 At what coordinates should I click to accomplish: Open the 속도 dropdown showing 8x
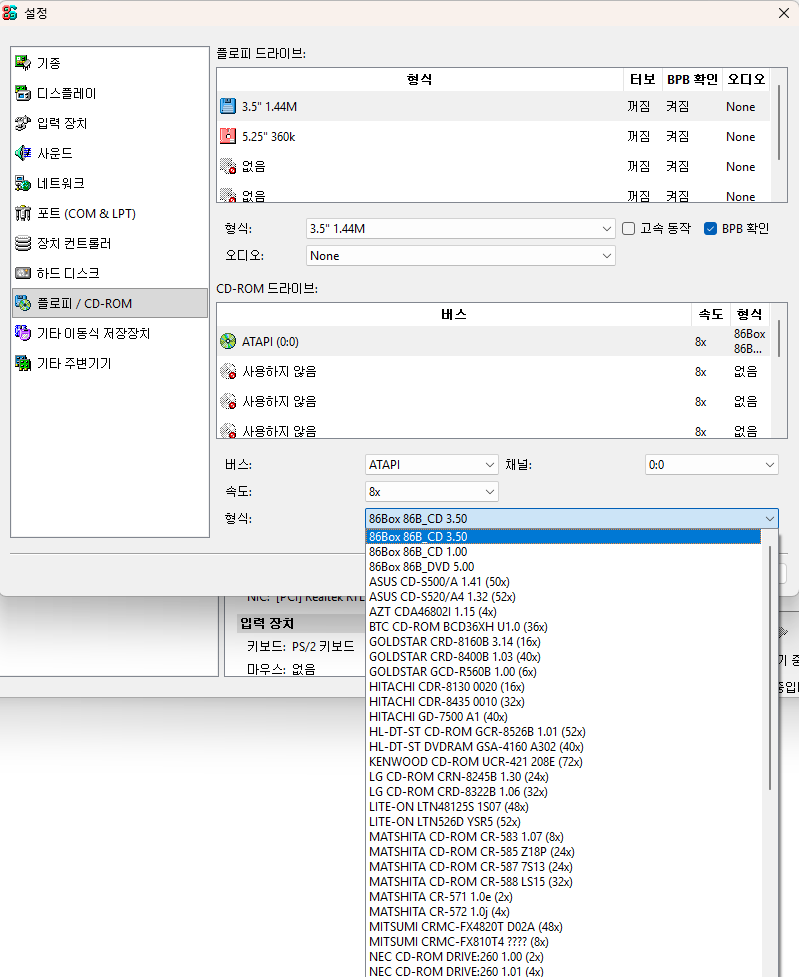(431, 492)
